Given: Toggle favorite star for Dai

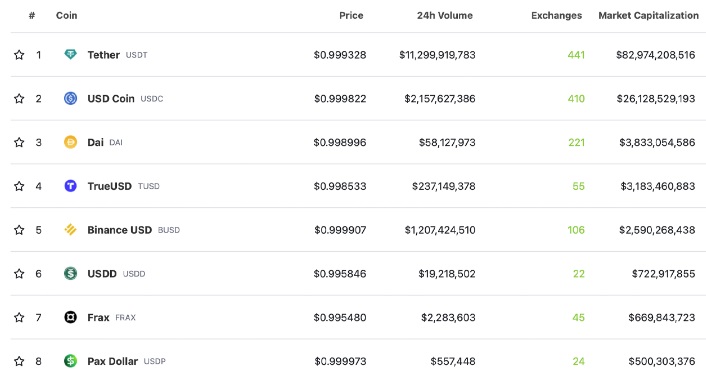Looking at the screenshot, I should click(x=19, y=142).
